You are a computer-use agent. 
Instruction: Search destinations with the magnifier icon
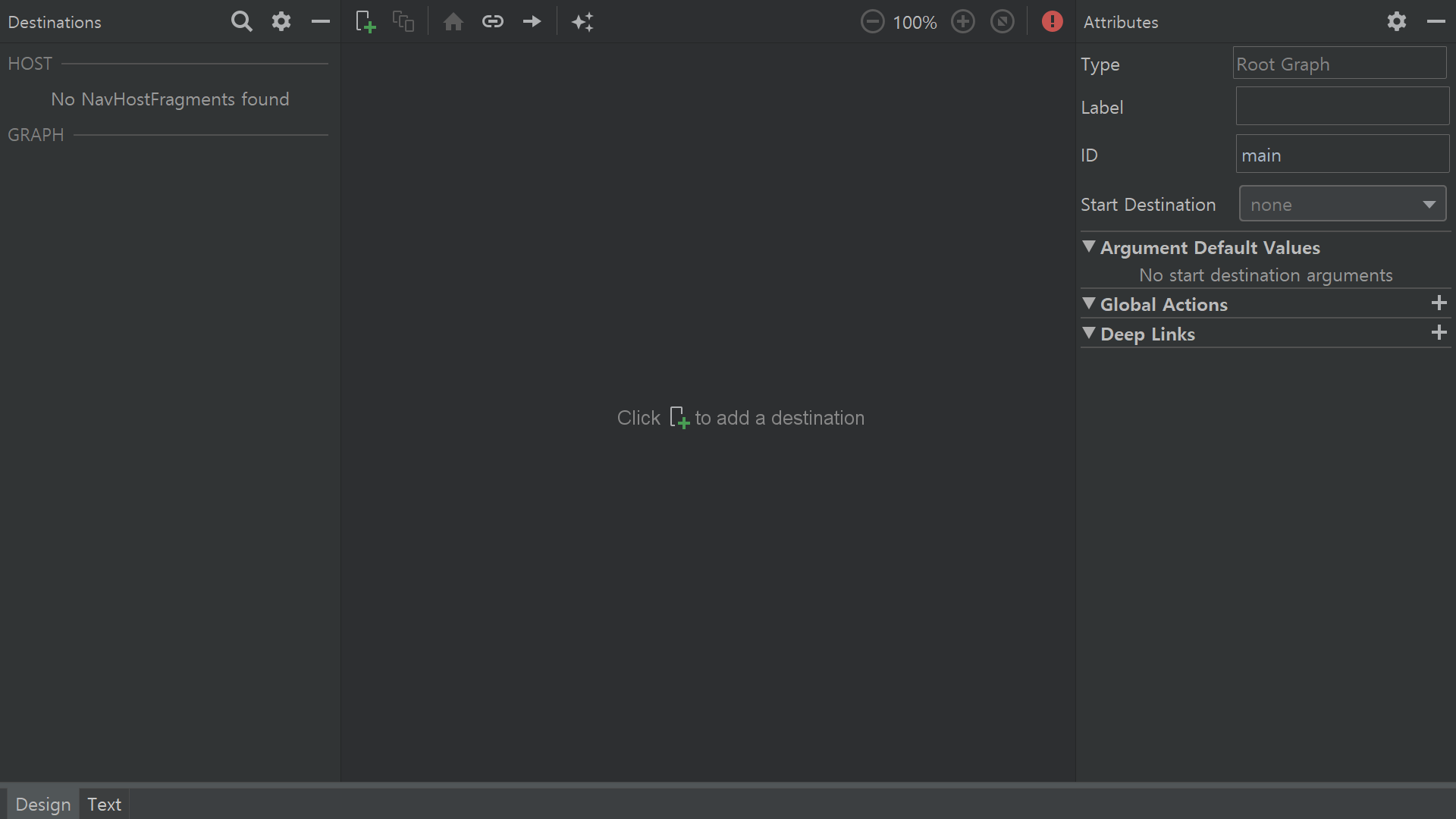click(241, 21)
